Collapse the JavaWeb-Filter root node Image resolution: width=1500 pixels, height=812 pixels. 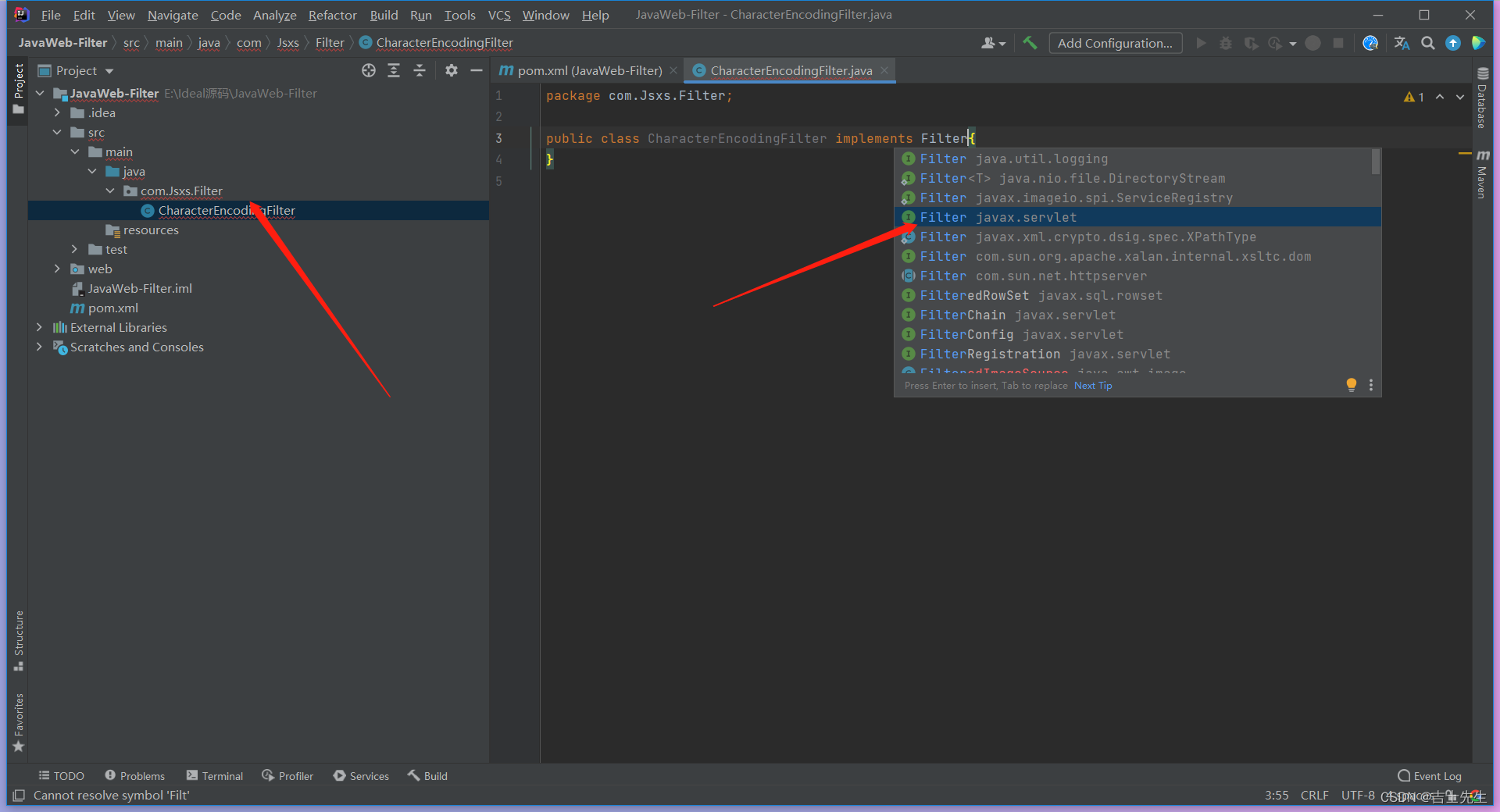(x=40, y=94)
